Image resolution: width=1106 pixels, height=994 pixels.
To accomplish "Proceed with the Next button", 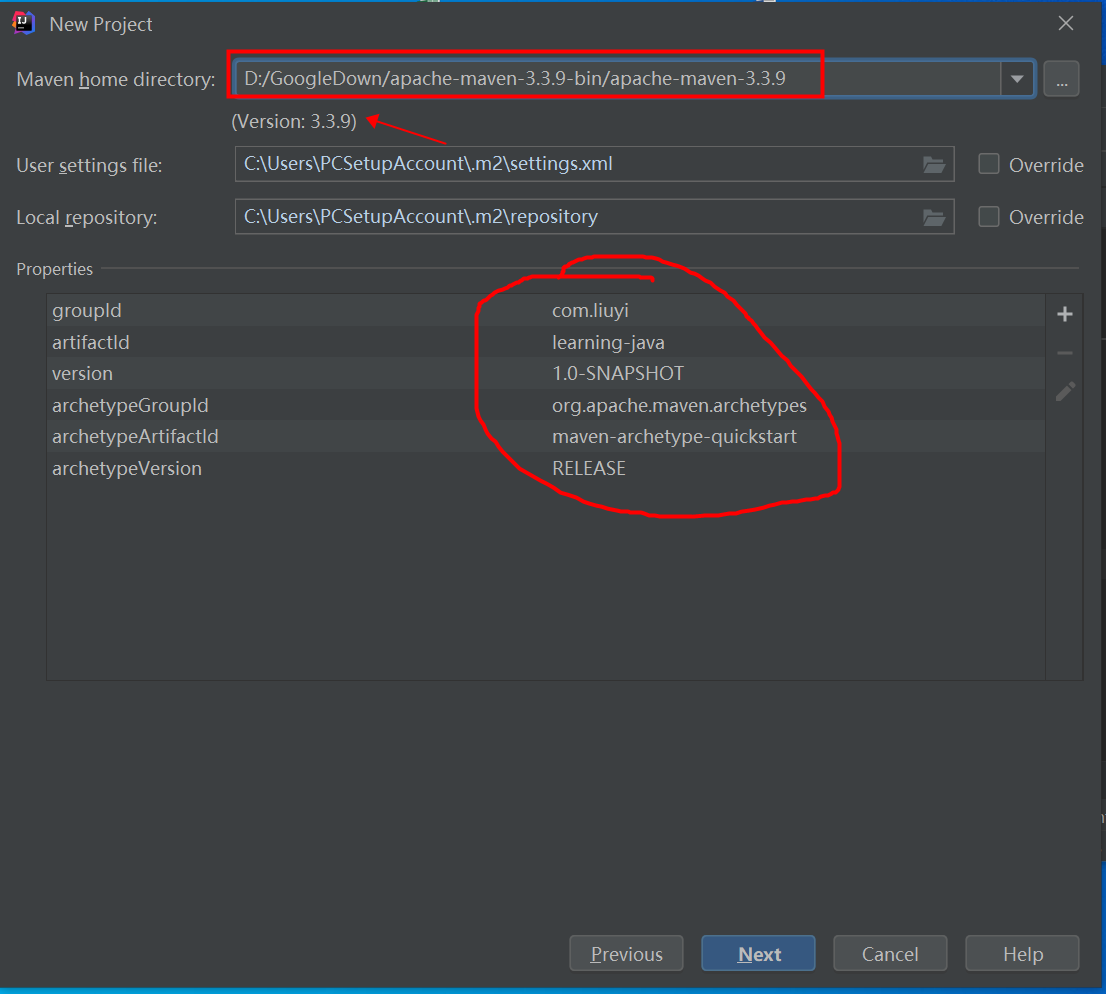I will (x=758, y=954).
